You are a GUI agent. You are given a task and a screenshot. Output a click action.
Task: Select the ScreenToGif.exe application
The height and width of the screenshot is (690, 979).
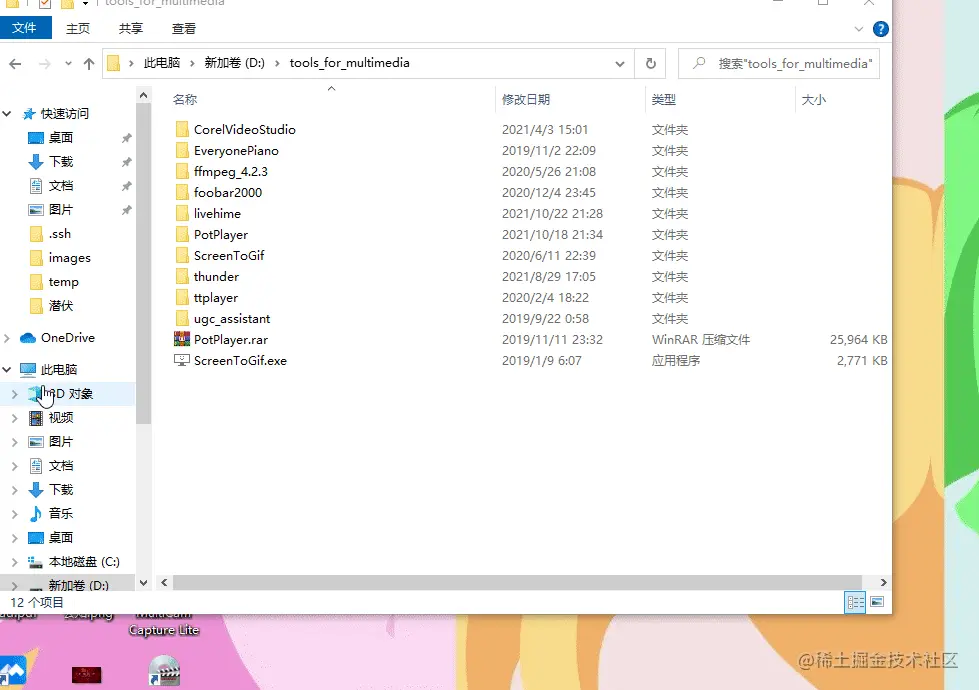point(237,360)
